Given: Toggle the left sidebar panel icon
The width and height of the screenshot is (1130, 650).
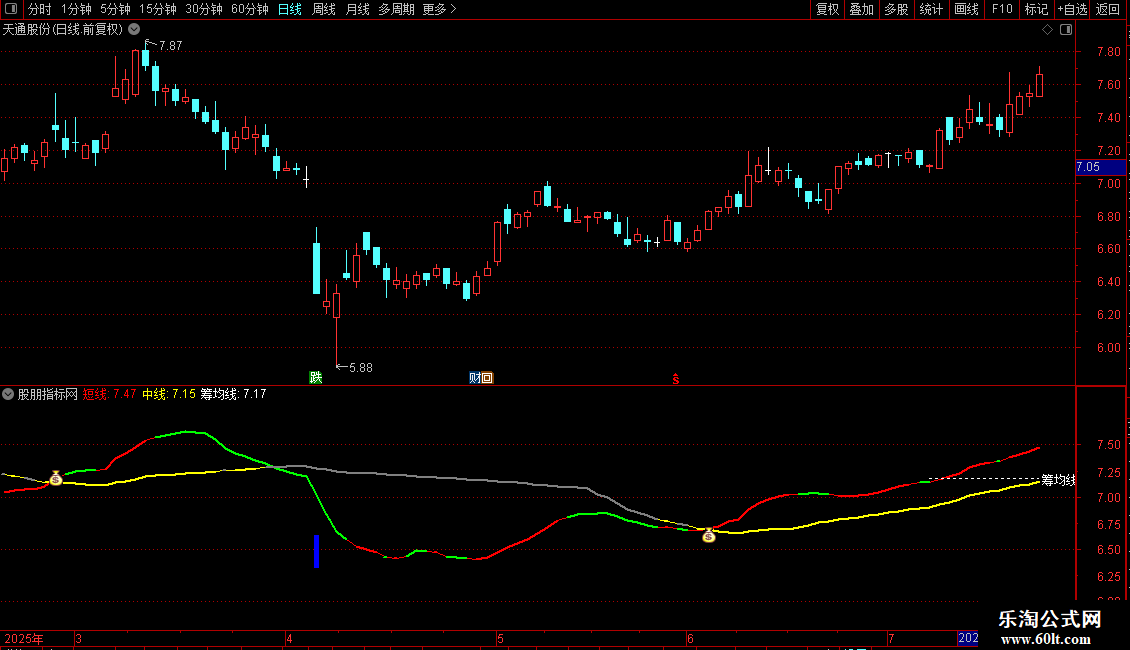Looking at the screenshot, I should pos(11,9).
